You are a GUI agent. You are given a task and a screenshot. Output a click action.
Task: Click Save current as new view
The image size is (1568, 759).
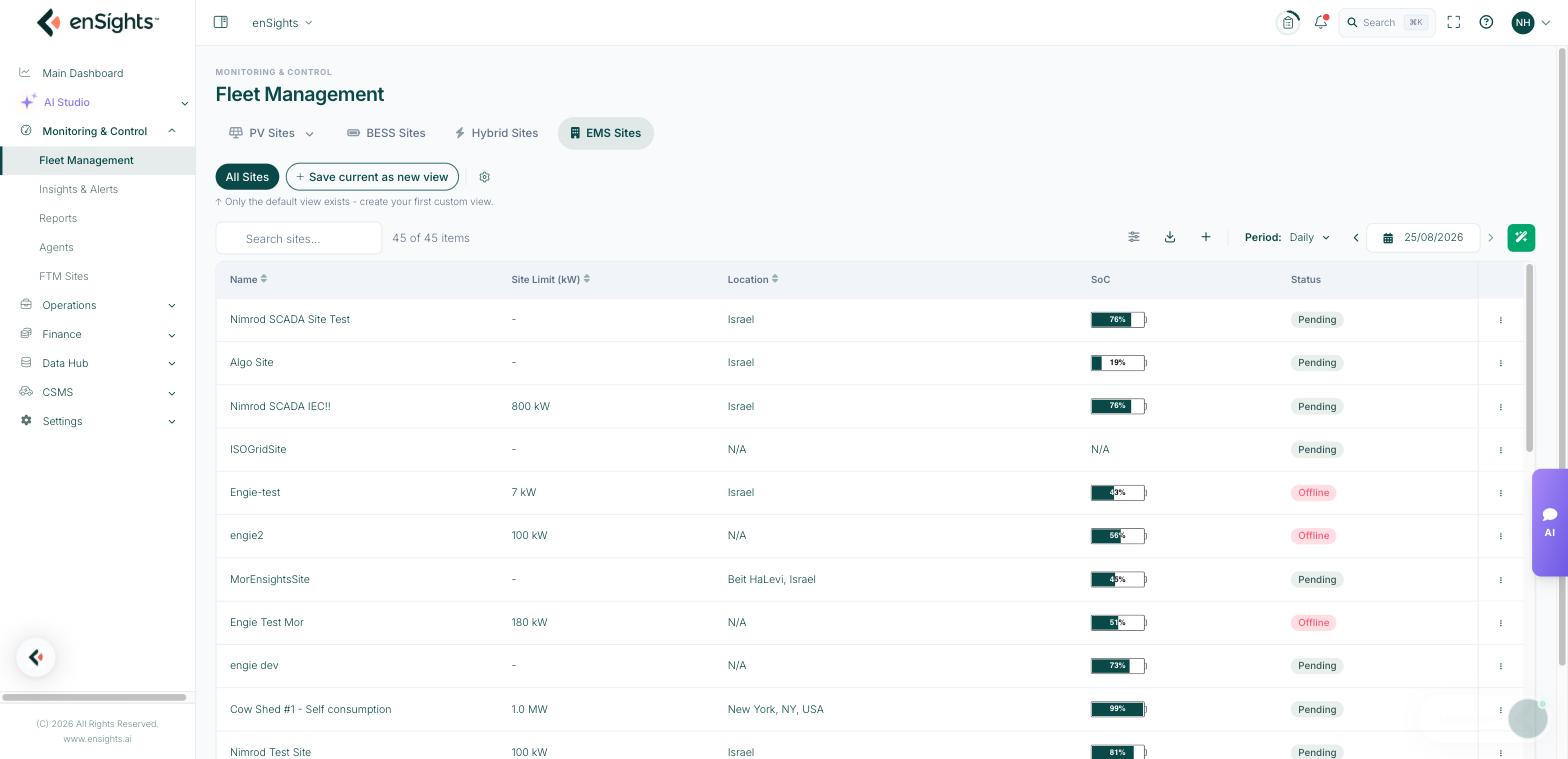pos(372,177)
